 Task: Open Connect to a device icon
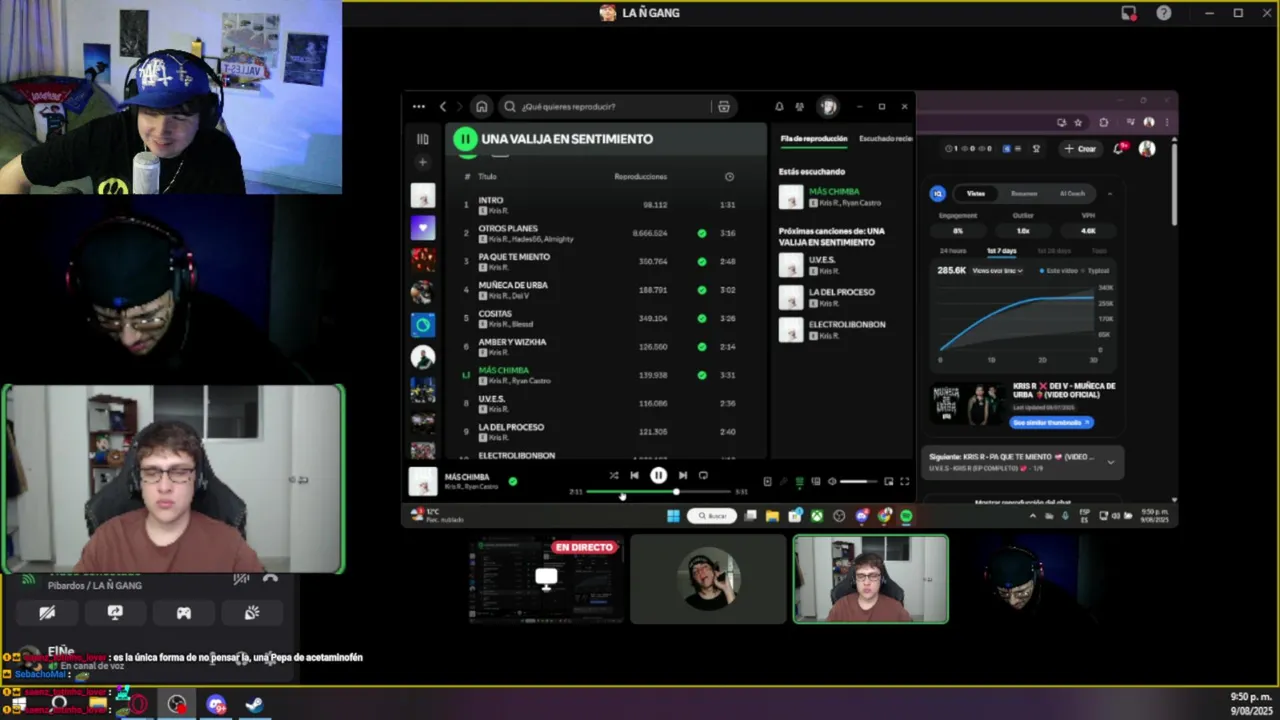pyautogui.click(x=816, y=482)
